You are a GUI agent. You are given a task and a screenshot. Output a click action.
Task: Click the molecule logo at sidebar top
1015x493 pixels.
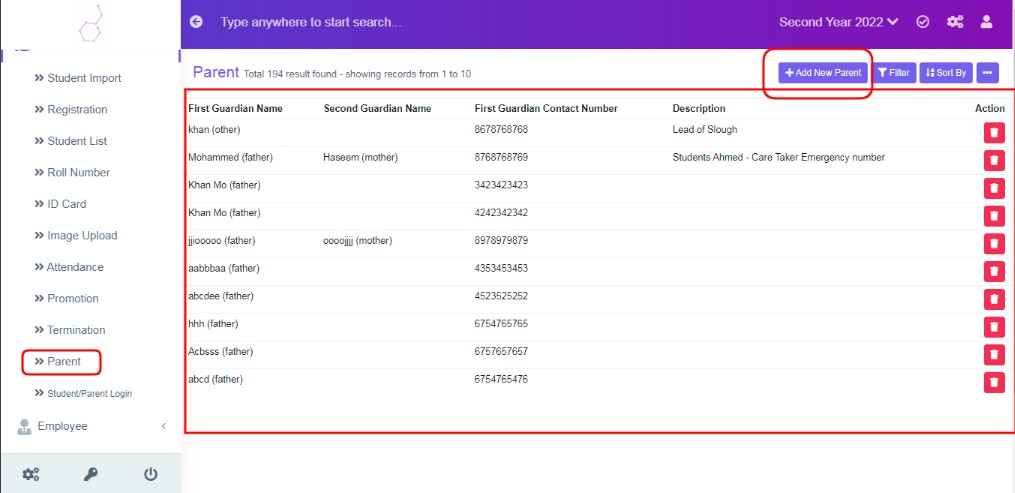[91, 24]
